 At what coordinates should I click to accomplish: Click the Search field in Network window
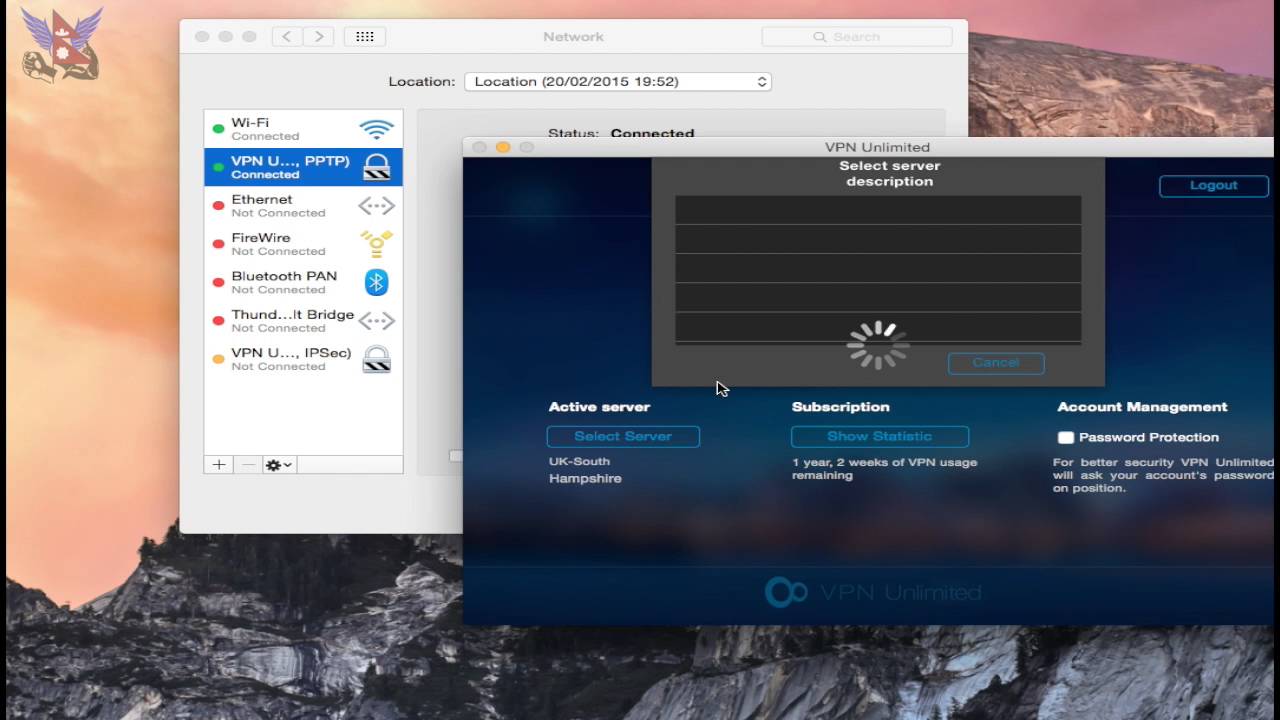pos(857,37)
